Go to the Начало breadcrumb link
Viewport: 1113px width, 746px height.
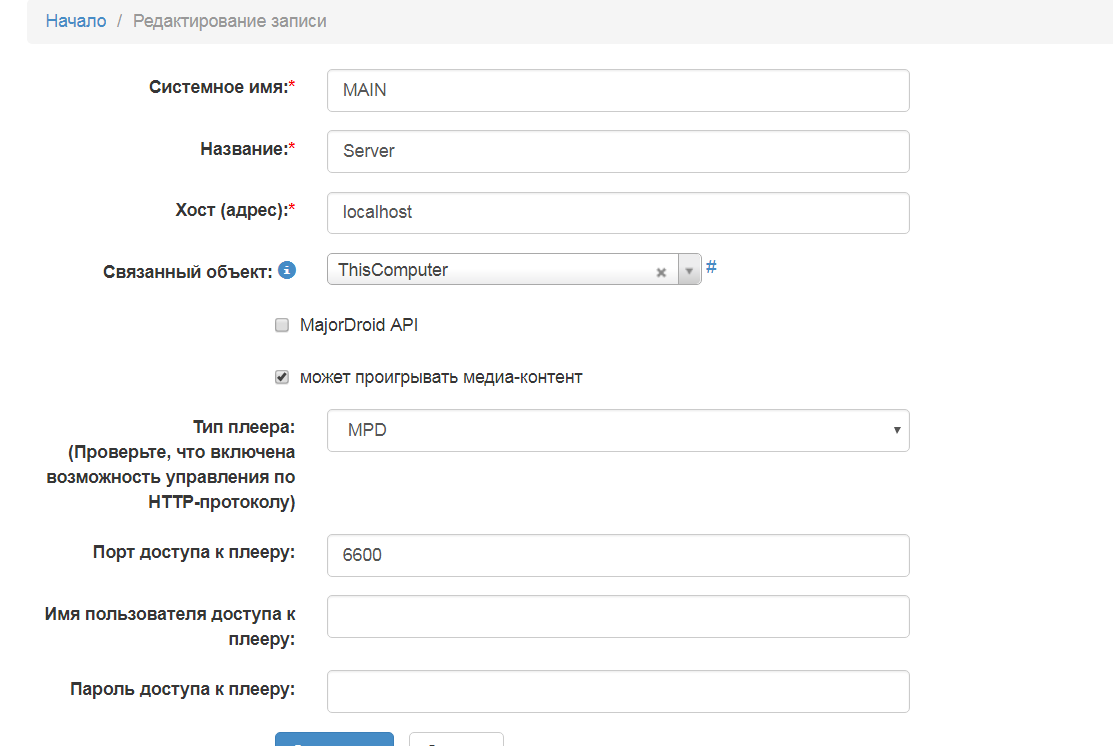click(76, 21)
